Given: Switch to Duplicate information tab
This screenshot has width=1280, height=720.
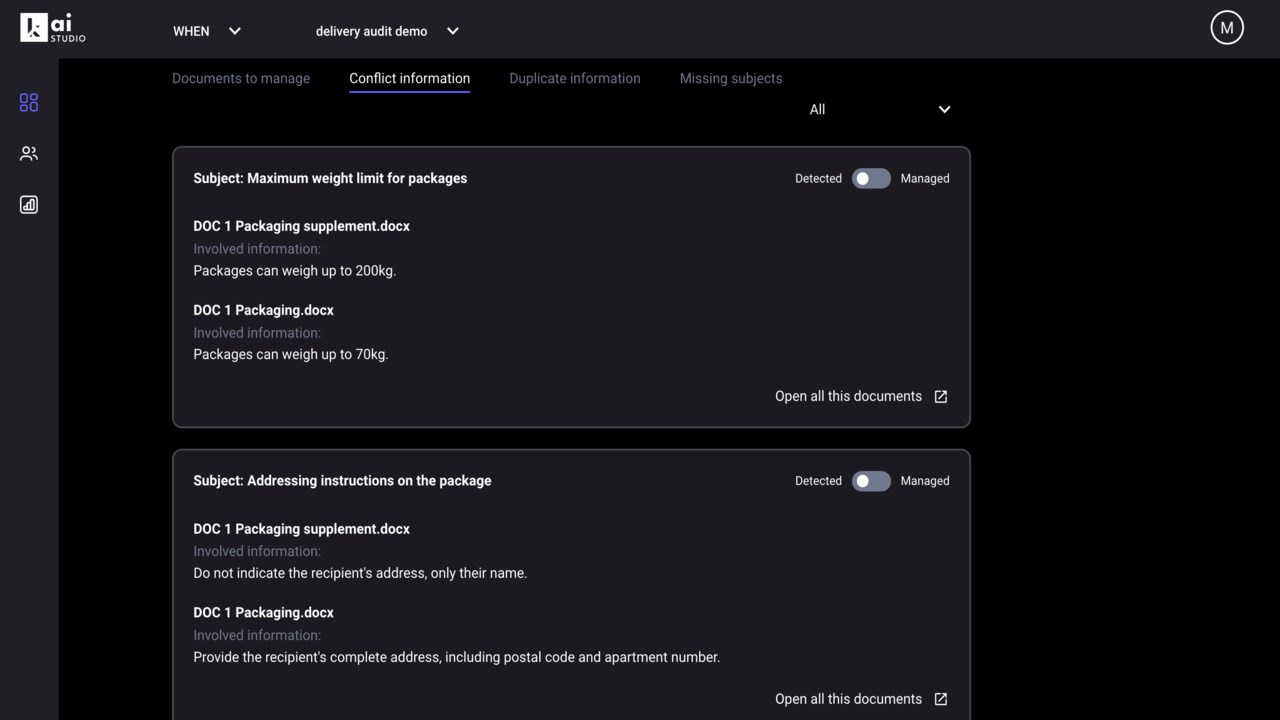Looking at the screenshot, I should pos(575,78).
